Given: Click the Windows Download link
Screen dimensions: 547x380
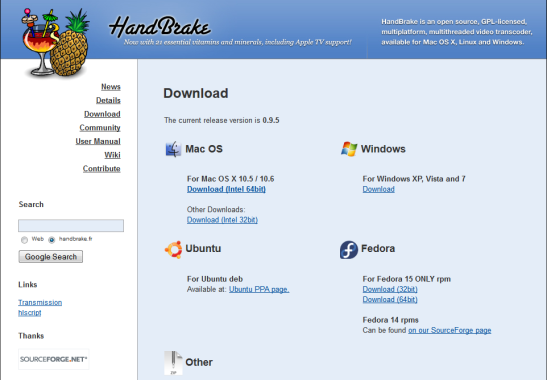Looking at the screenshot, I should tap(379, 189).
